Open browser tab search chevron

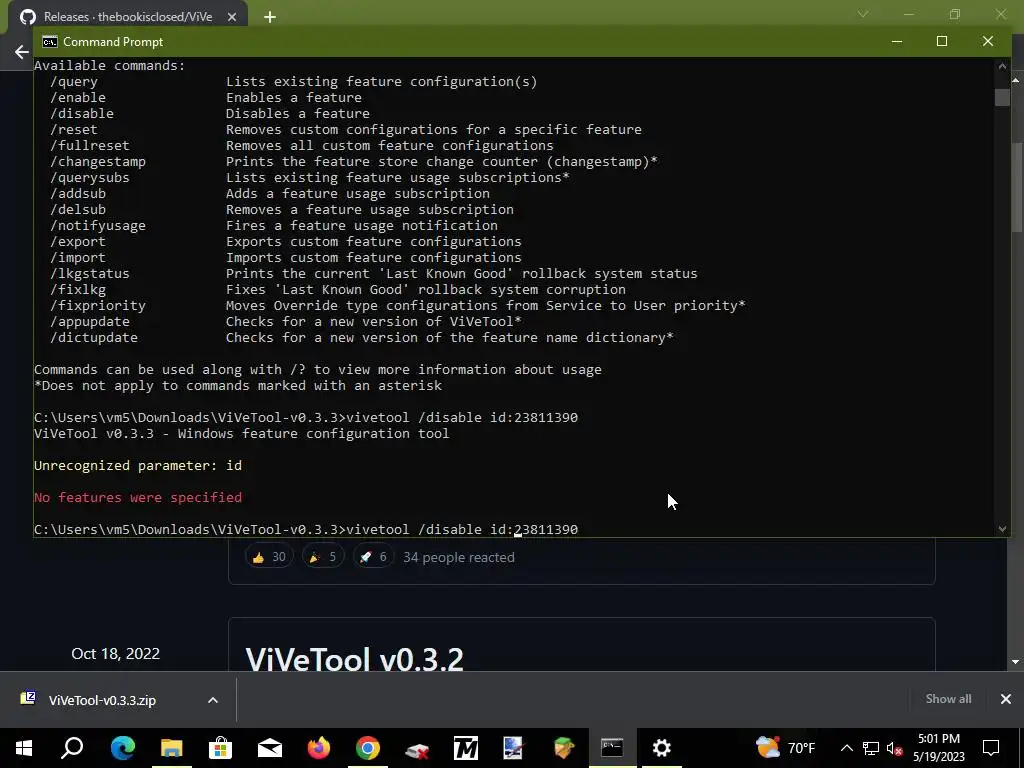863,14
